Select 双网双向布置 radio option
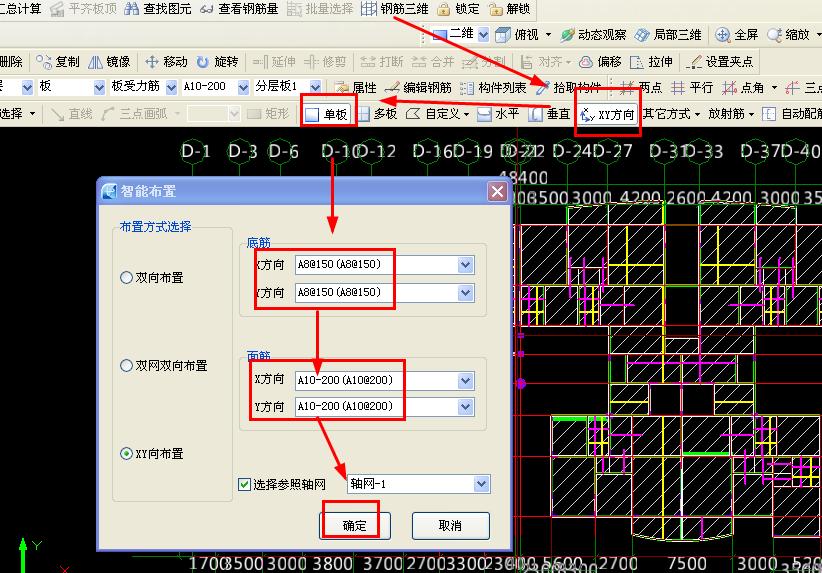The image size is (822, 573). [x=164, y=365]
